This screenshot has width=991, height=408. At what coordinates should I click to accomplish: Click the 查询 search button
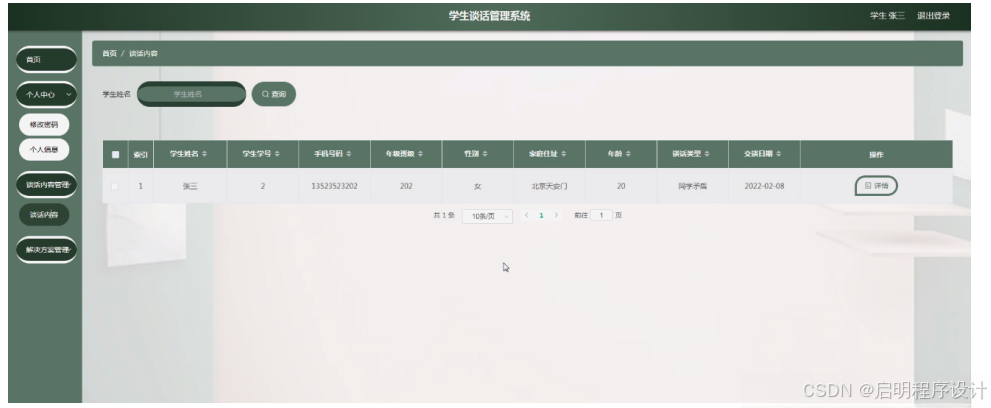tap(274, 94)
